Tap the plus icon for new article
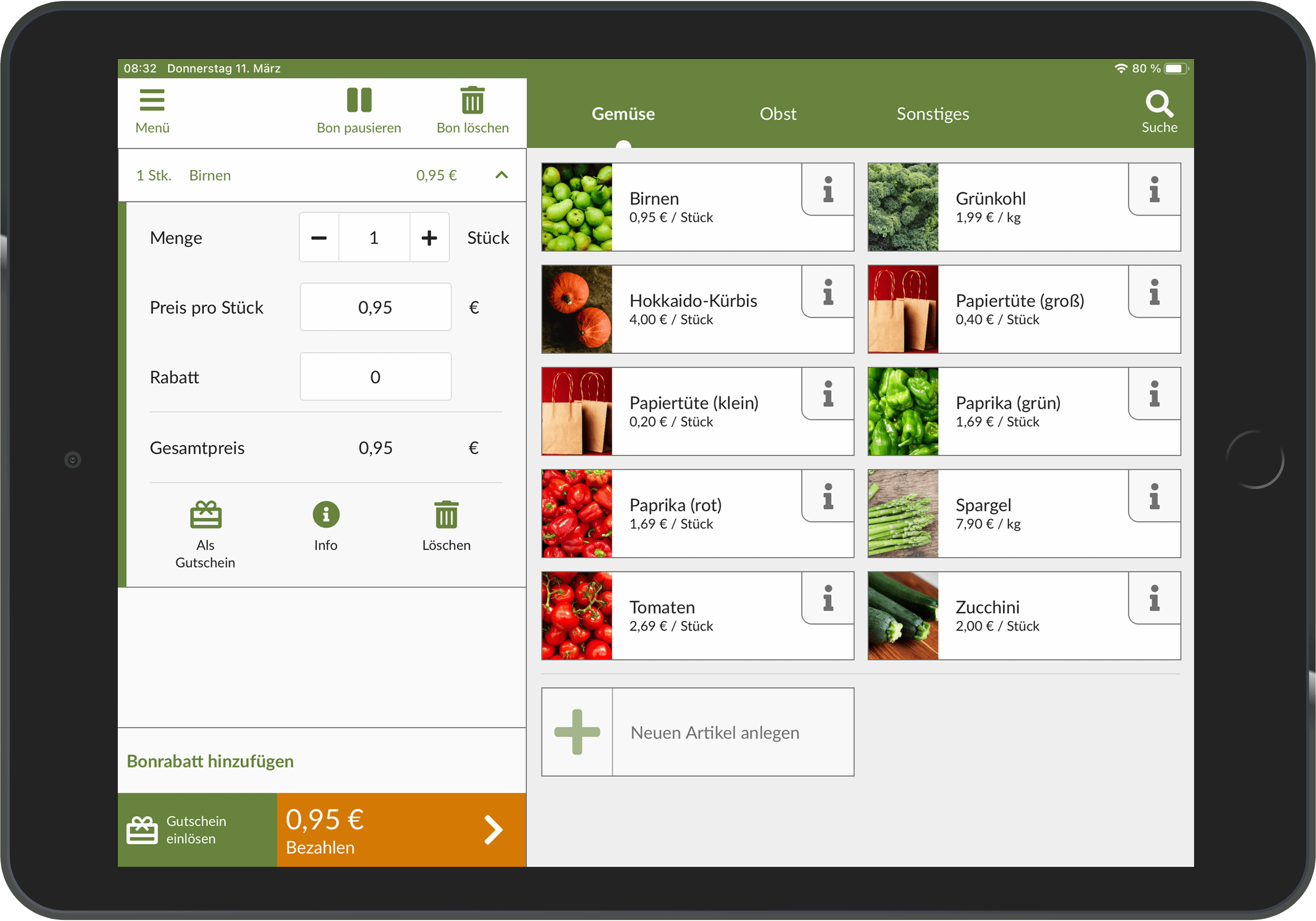 577,732
